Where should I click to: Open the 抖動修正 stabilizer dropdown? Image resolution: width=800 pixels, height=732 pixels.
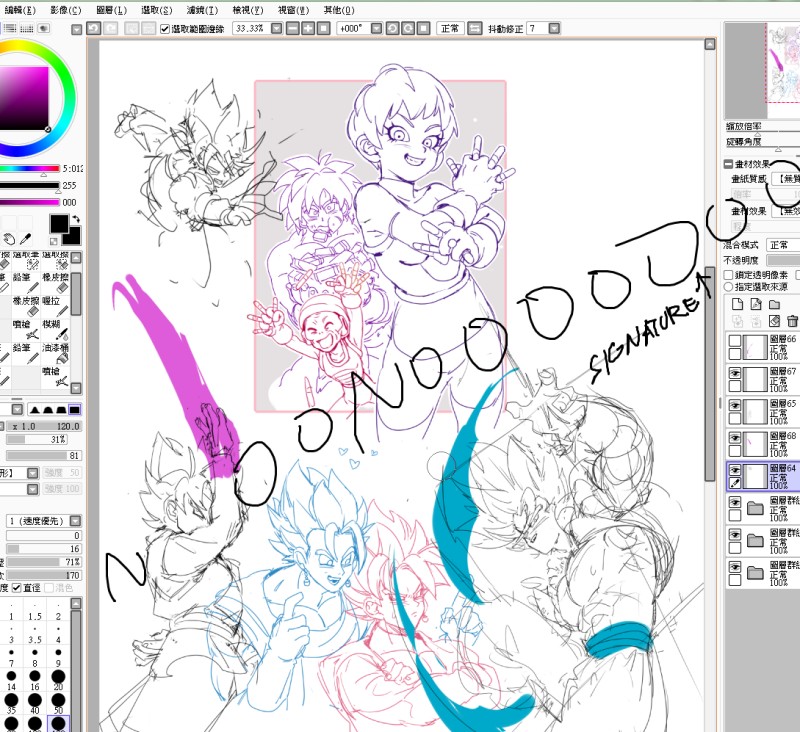(554, 29)
